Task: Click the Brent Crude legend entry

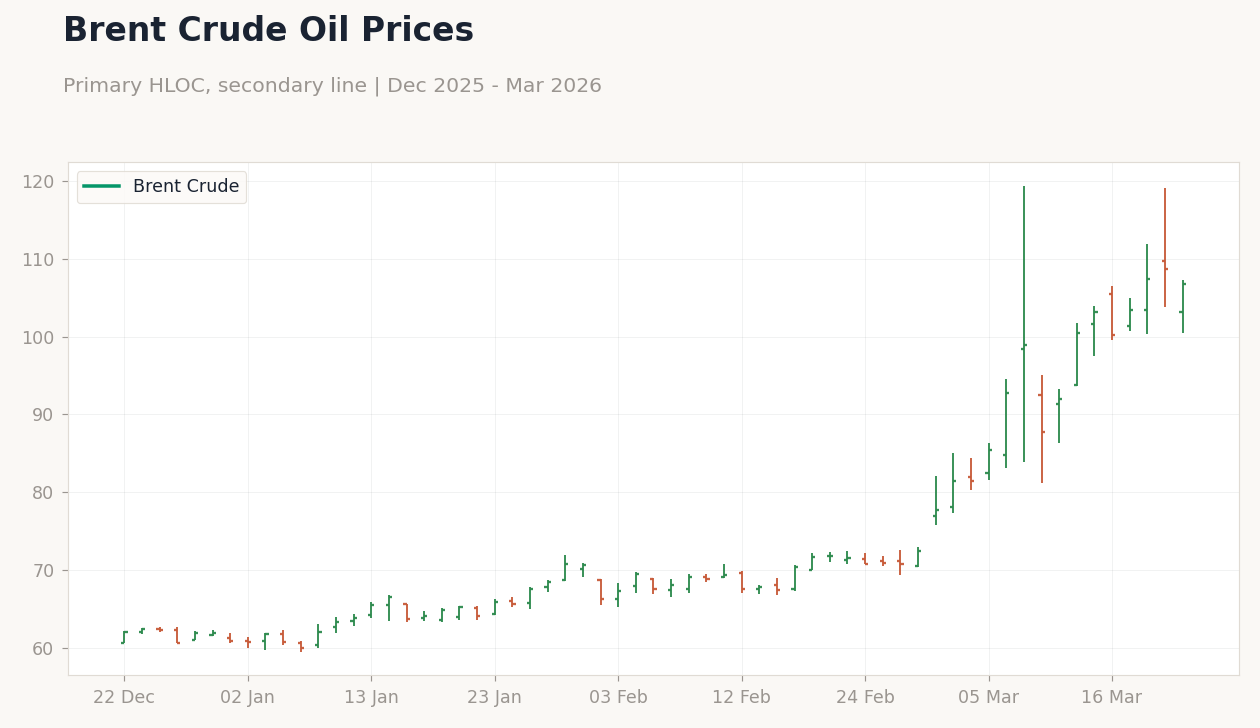Action: [x=161, y=187]
